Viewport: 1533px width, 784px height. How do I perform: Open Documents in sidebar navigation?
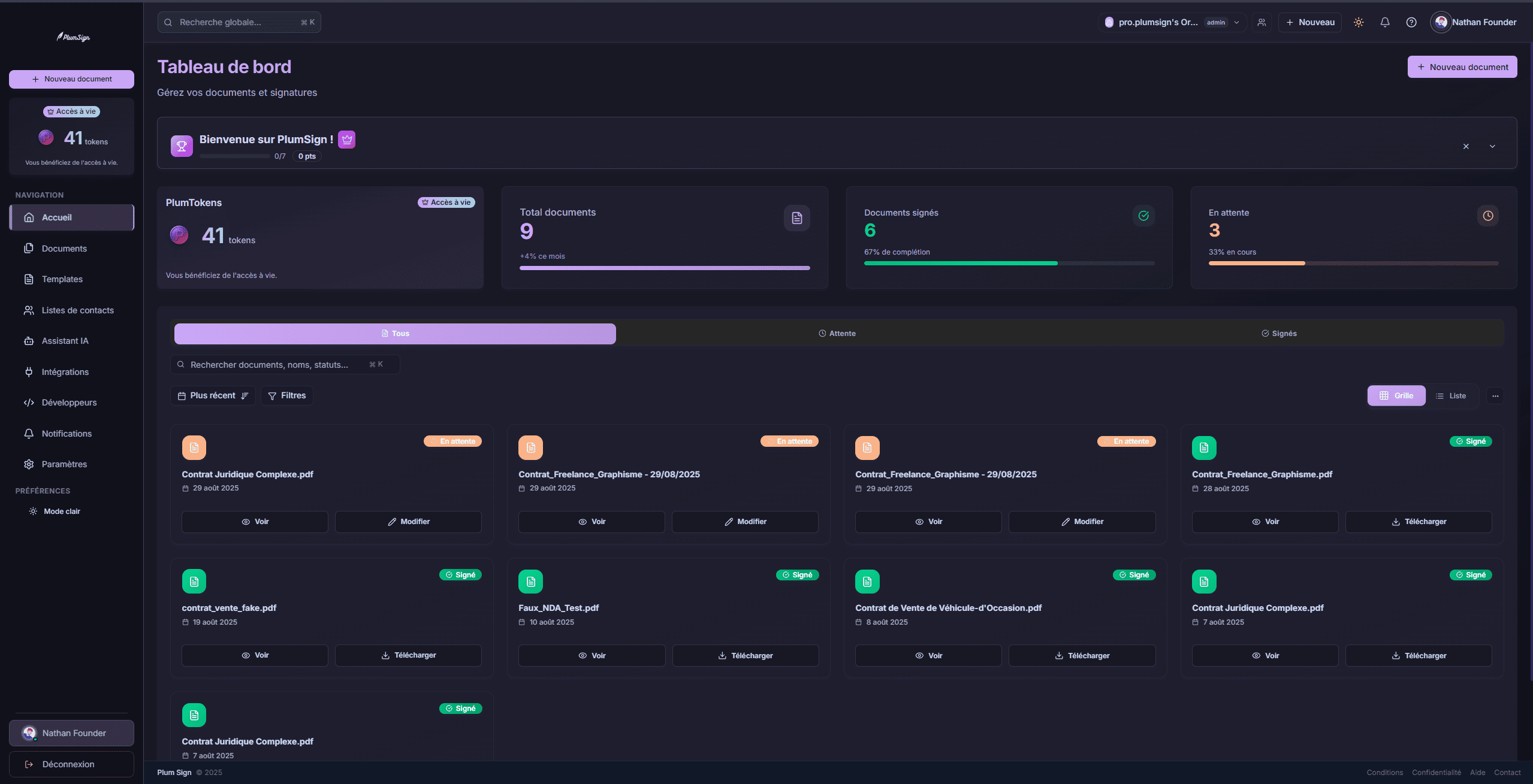(x=71, y=249)
